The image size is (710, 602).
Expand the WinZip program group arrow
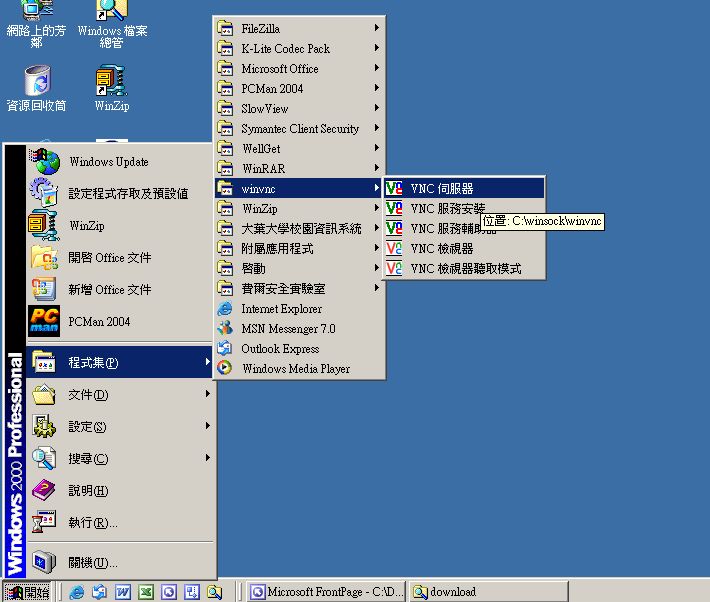[x=376, y=208]
